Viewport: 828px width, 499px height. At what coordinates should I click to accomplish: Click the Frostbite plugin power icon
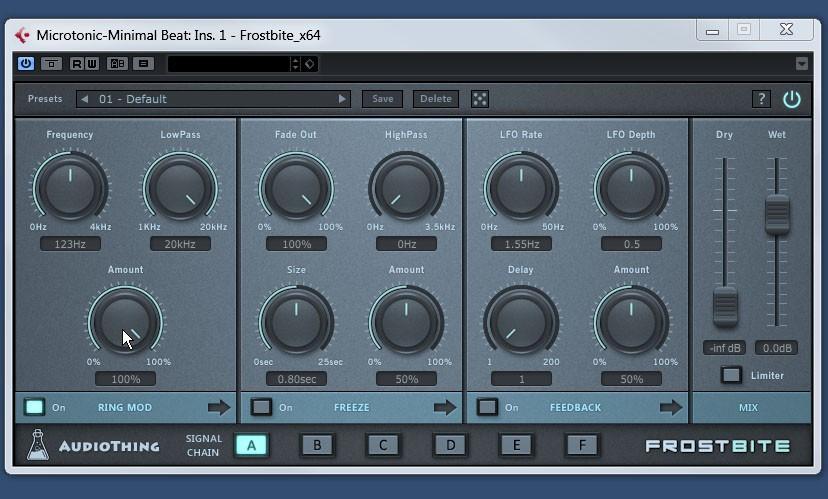click(791, 99)
